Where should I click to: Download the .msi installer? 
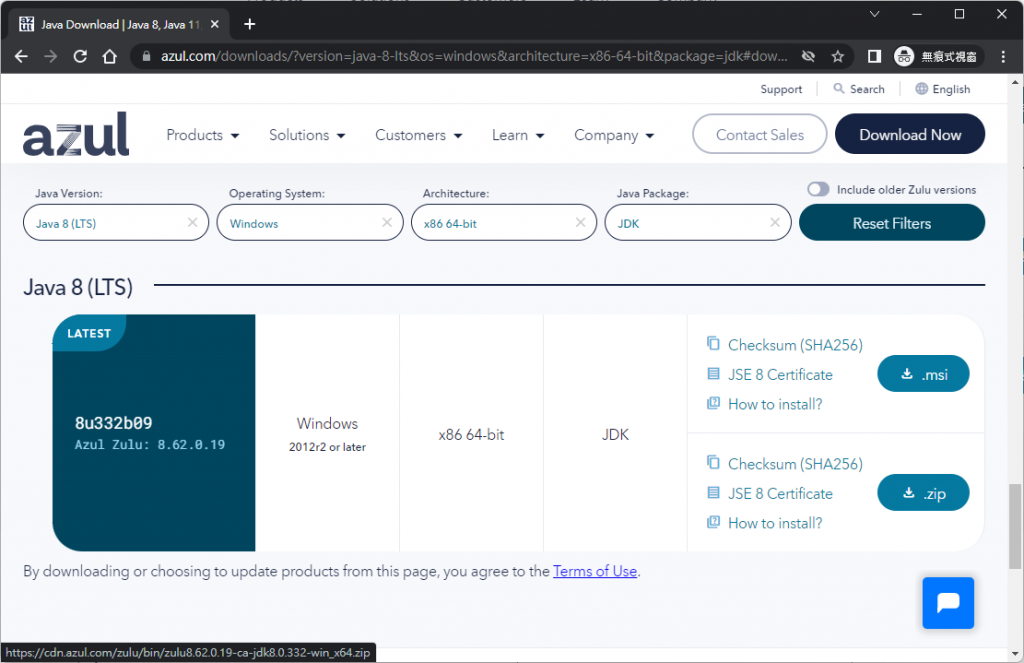tap(923, 374)
